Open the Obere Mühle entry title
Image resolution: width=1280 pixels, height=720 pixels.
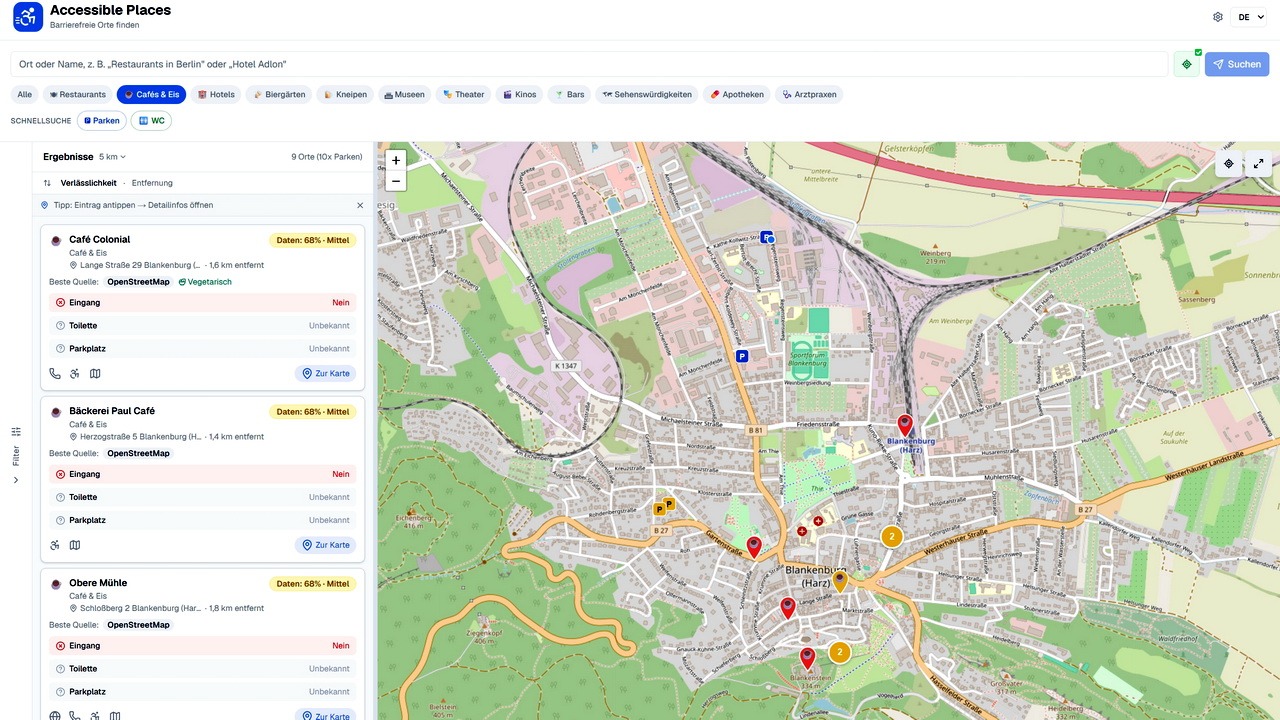point(98,583)
